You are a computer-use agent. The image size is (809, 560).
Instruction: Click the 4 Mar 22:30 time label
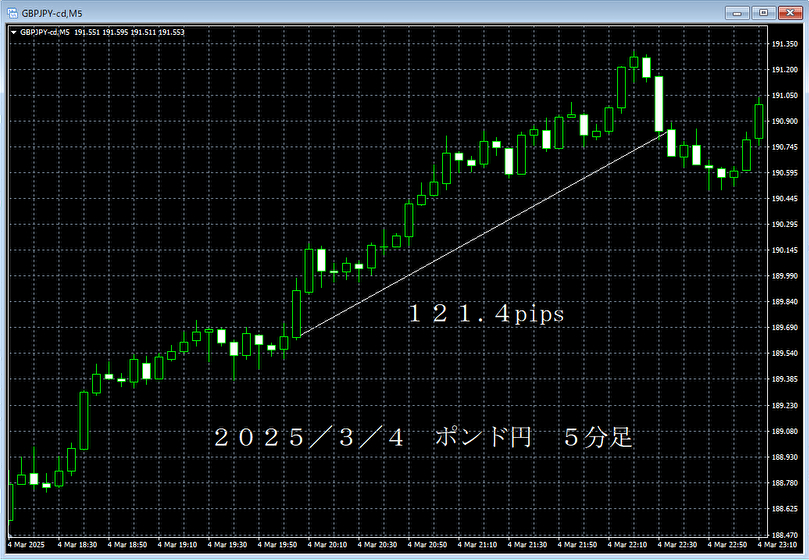pyautogui.click(x=677, y=545)
